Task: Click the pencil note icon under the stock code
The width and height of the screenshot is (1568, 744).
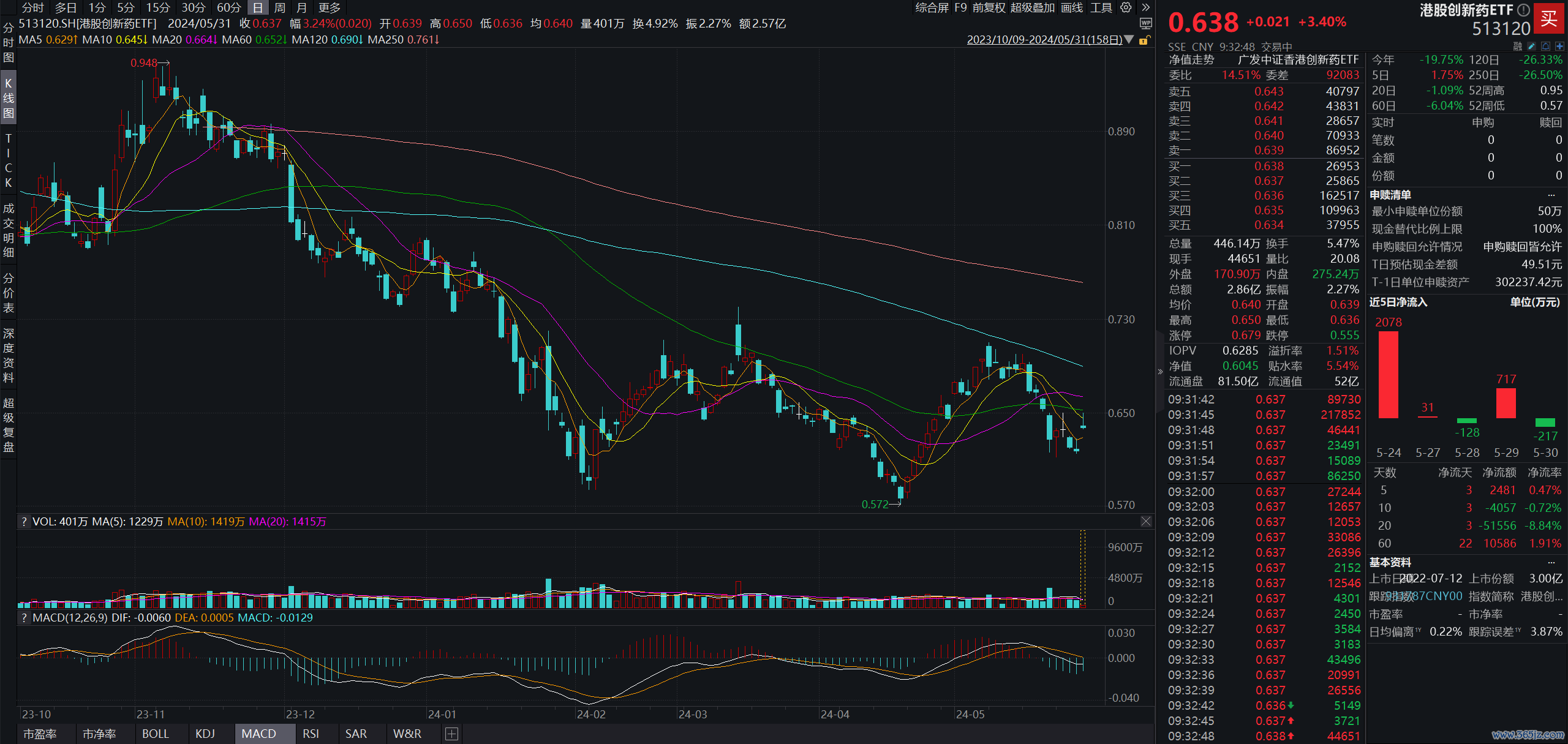Action: [1531, 46]
